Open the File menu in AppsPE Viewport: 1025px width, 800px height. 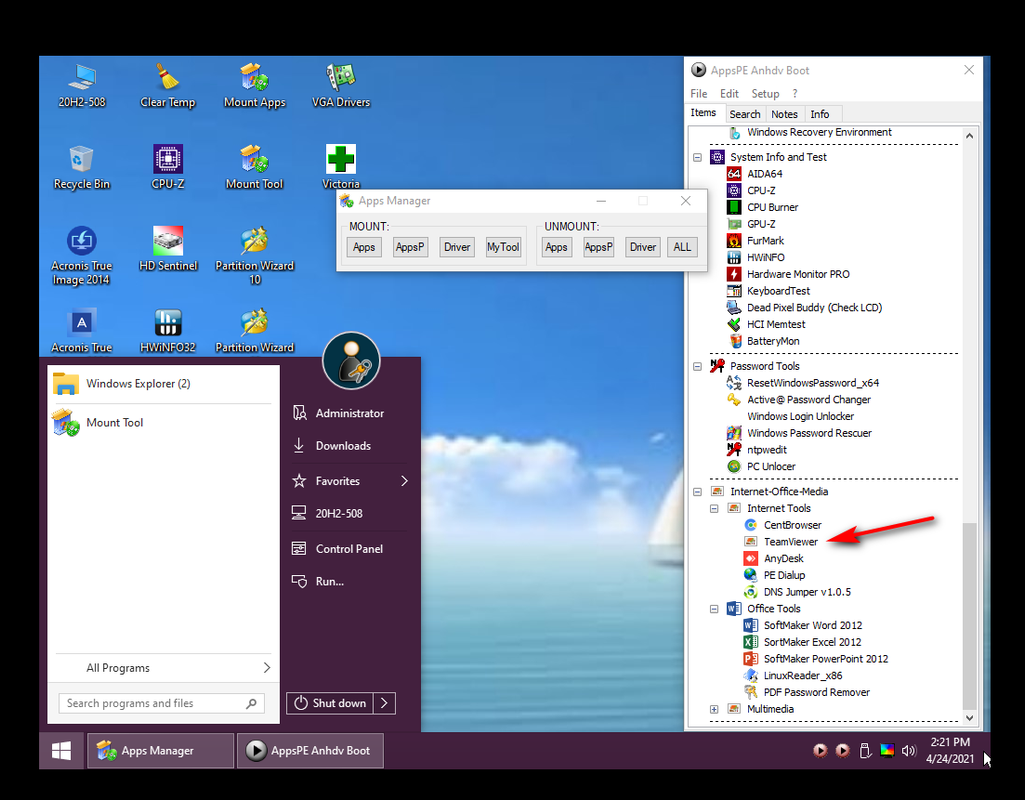(x=699, y=93)
